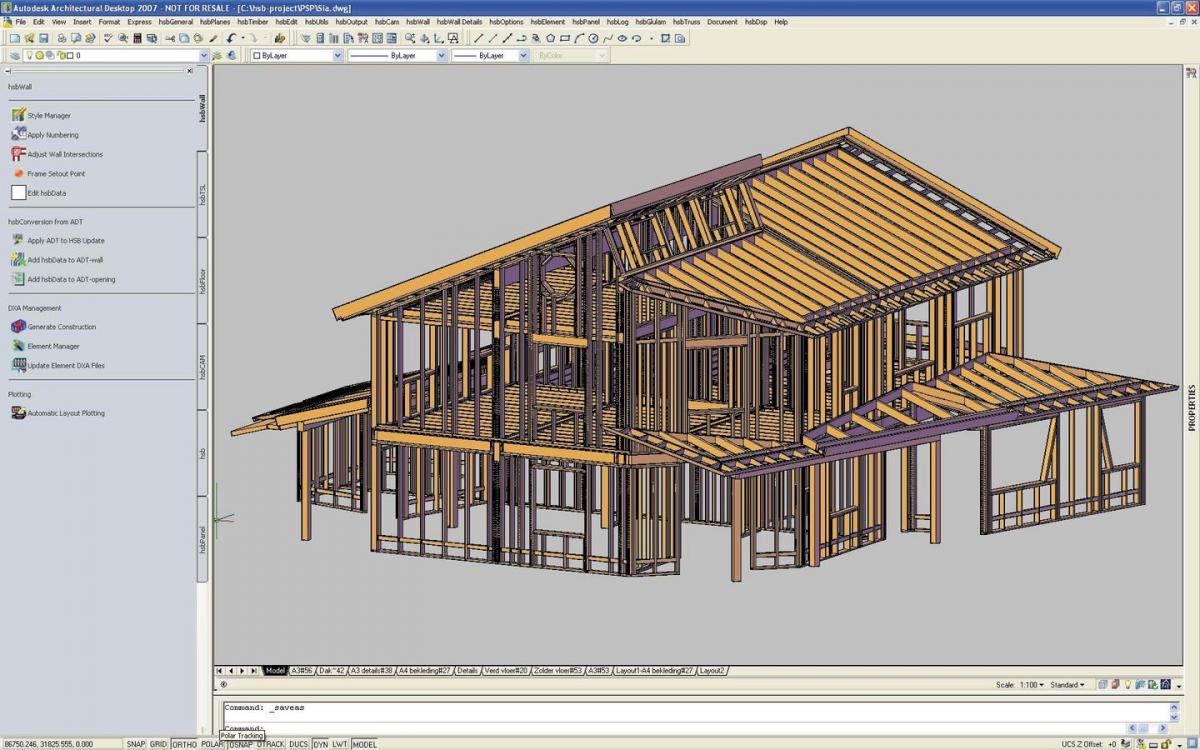The width and height of the screenshot is (1200, 750).
Task: Toggle OTRACK object snap tracking
Action: pos(270,744)
